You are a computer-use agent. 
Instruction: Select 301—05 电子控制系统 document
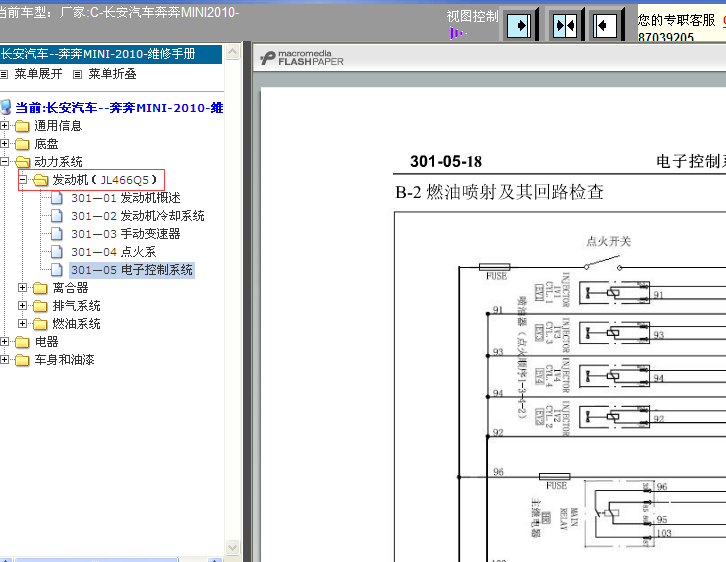pyautogui.click(x=132, y=270)
